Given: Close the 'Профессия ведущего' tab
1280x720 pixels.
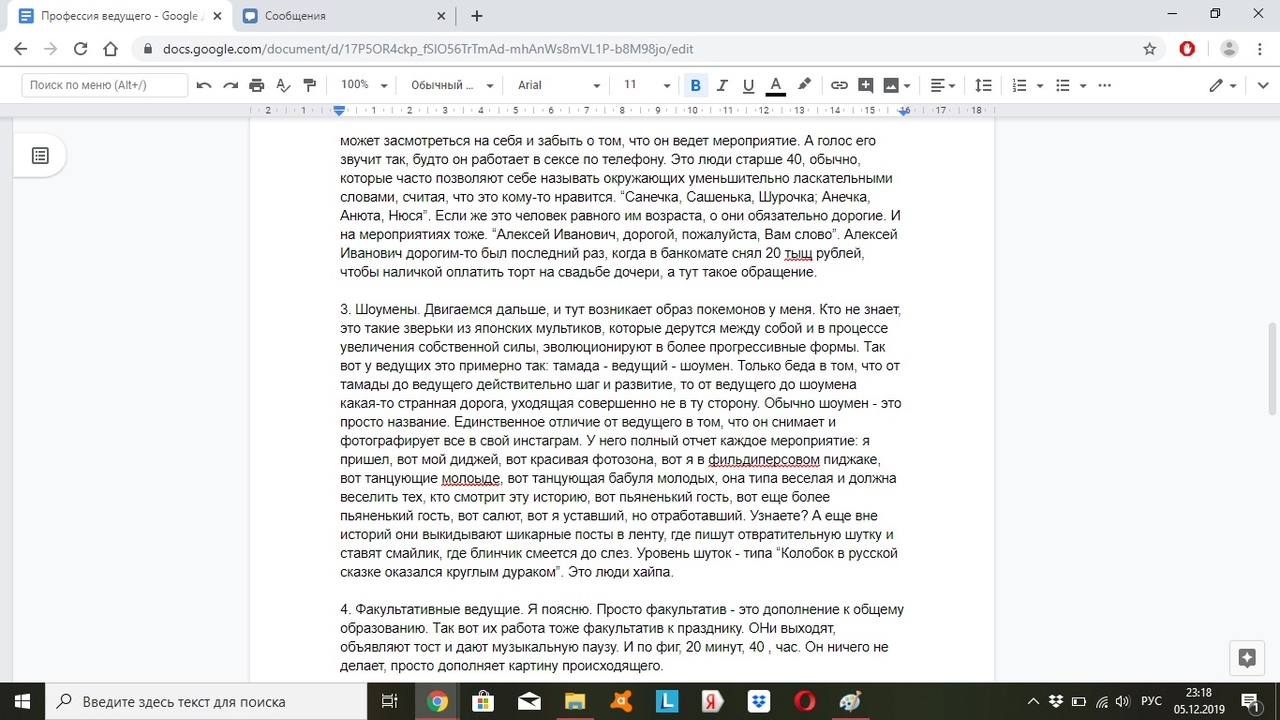Looking at the screenshot, I should coord(215,16).
